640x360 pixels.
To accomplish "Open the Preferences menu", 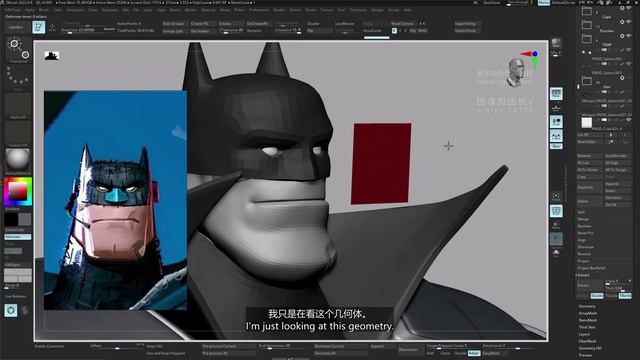I will 259,10.
